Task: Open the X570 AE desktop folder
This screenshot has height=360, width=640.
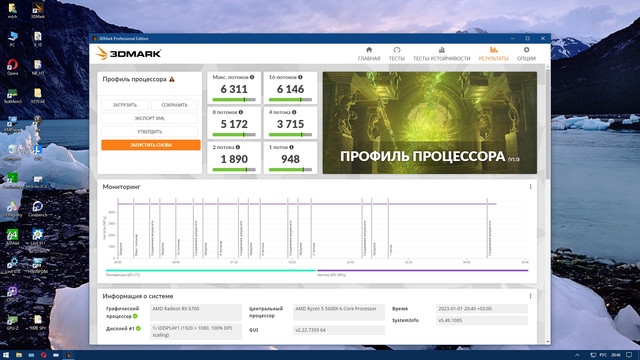Action: pos(38,96)
